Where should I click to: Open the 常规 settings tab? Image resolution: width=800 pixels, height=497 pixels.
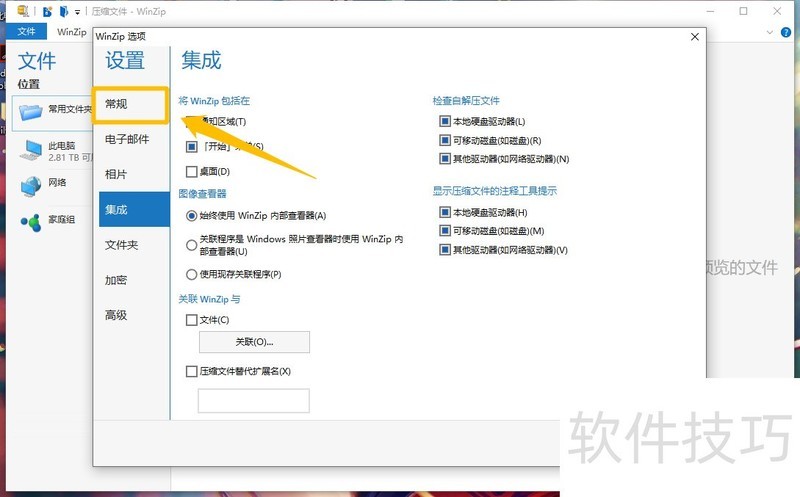point(131,104)
